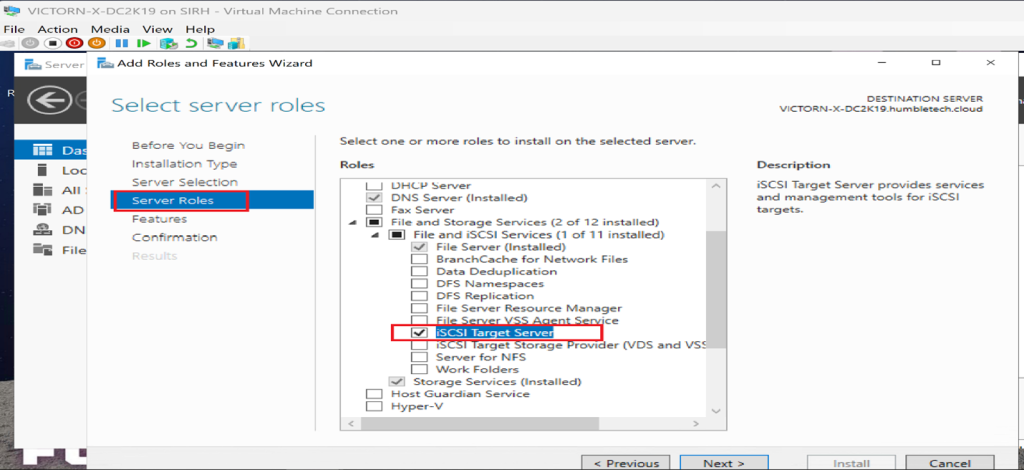Click the Next button

pyautogui.click(x=723, y=463)
